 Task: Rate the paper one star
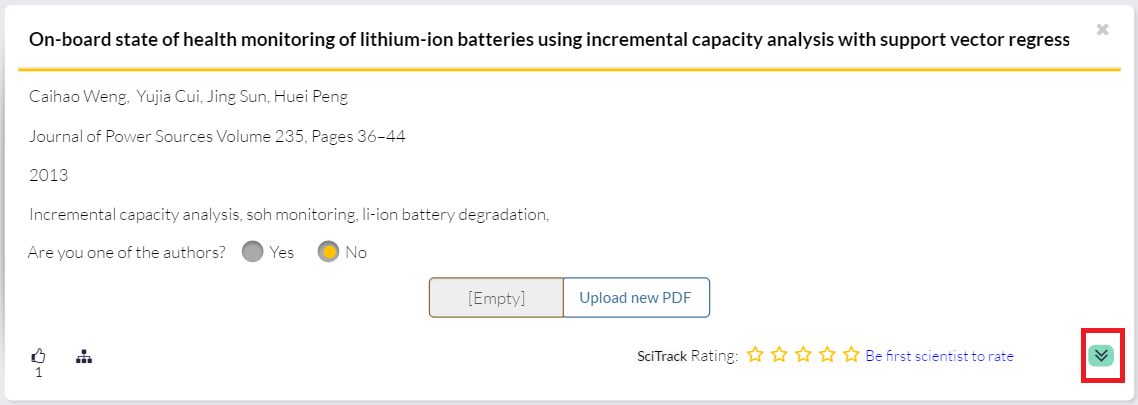[755, 355]
